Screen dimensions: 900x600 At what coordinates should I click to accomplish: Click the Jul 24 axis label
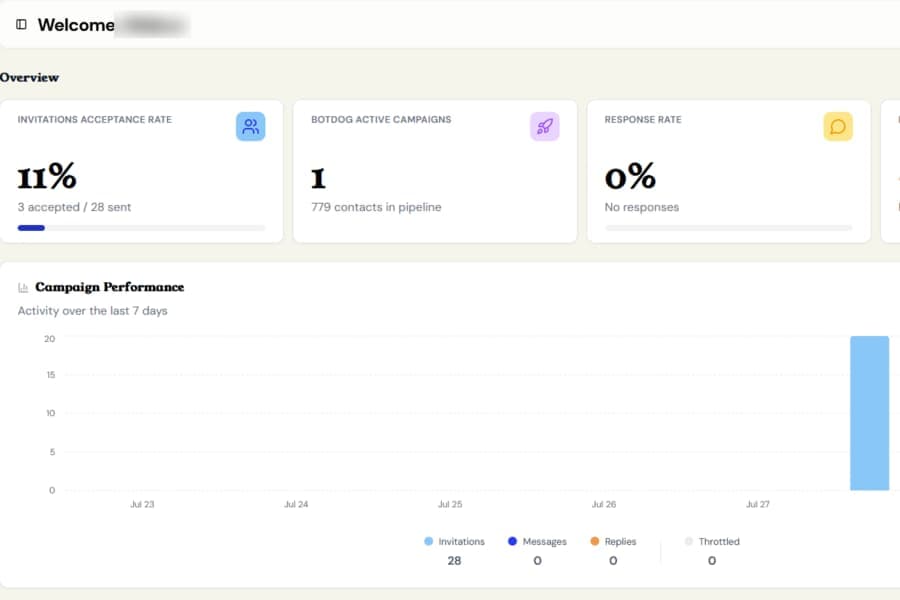point(296,504)
